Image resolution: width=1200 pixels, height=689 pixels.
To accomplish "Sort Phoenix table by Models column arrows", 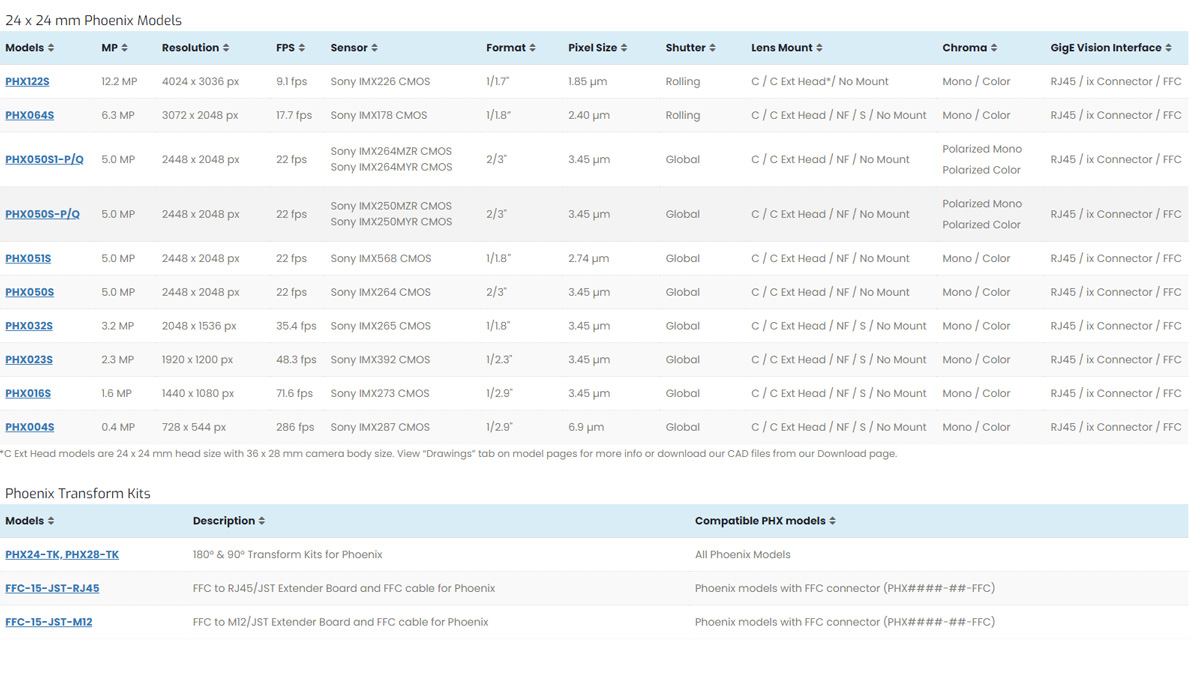I will pos(51,48).
